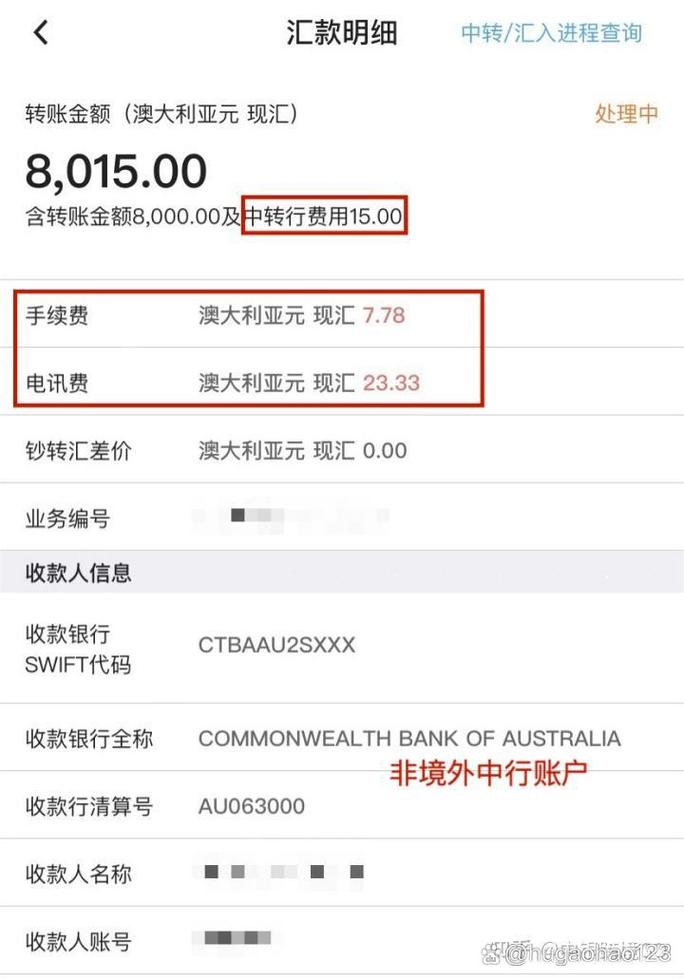Select clearing number AU063000
The width and height of the screenshot is (684, 979).
(x=252, y=806)
